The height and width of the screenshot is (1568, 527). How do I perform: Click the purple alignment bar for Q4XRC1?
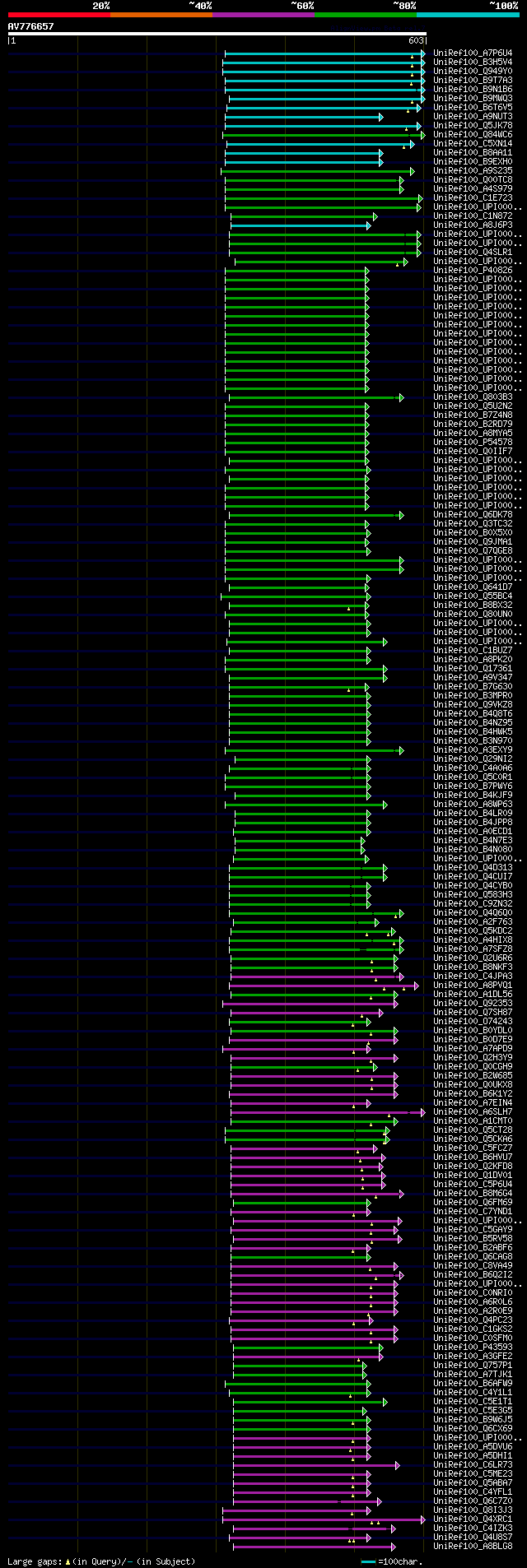[x=324, y=1519]
